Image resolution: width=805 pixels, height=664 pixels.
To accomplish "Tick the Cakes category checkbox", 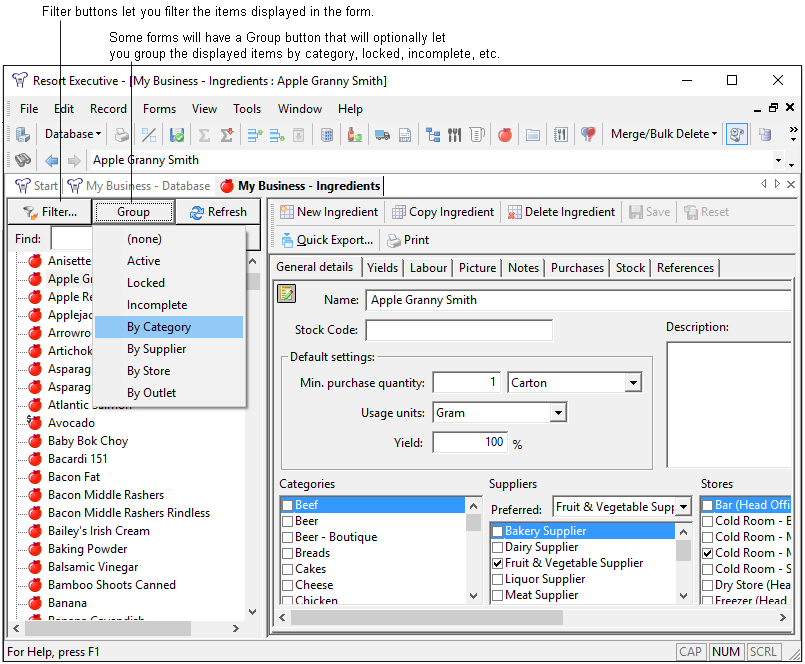I will pos(288,569).
